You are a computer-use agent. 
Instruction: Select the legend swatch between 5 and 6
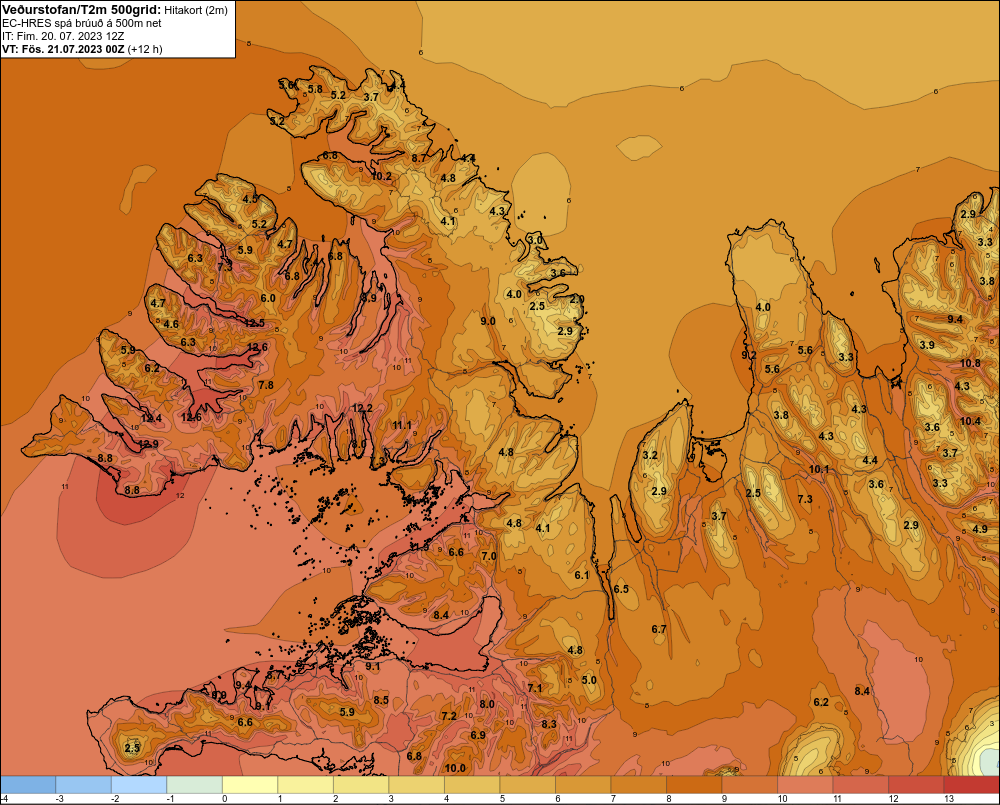527,785
